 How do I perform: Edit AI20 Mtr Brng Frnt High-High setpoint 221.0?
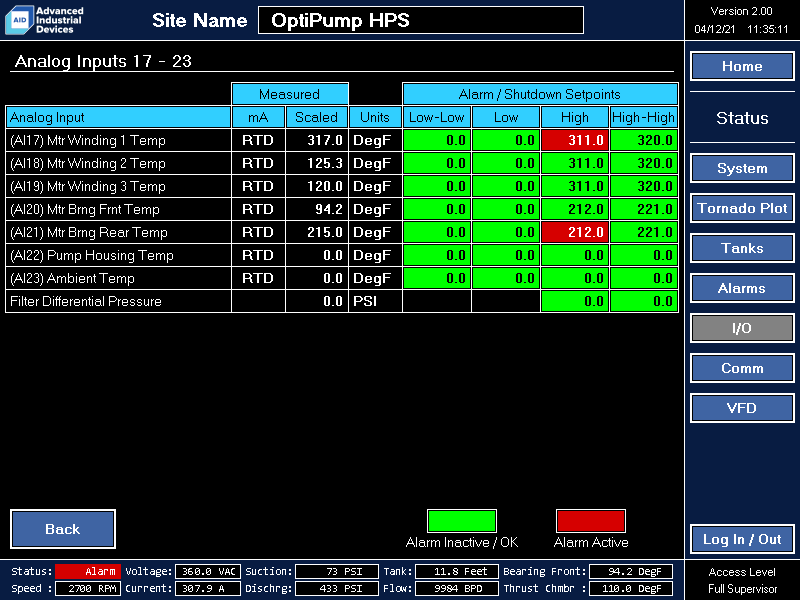coord(644,209)
